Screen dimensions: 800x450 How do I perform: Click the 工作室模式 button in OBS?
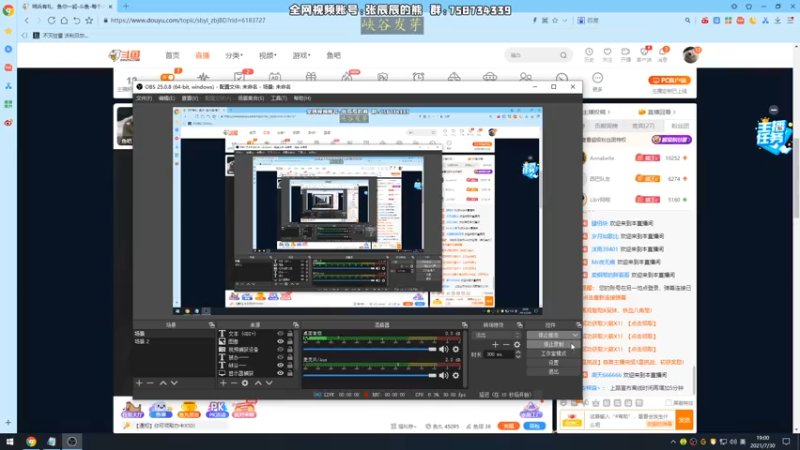click(x=553, y=354)
